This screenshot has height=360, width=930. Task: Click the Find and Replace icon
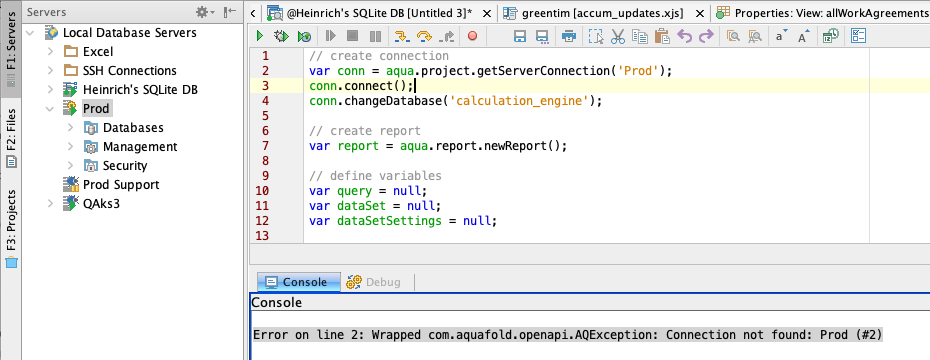[x=754, y=37]
